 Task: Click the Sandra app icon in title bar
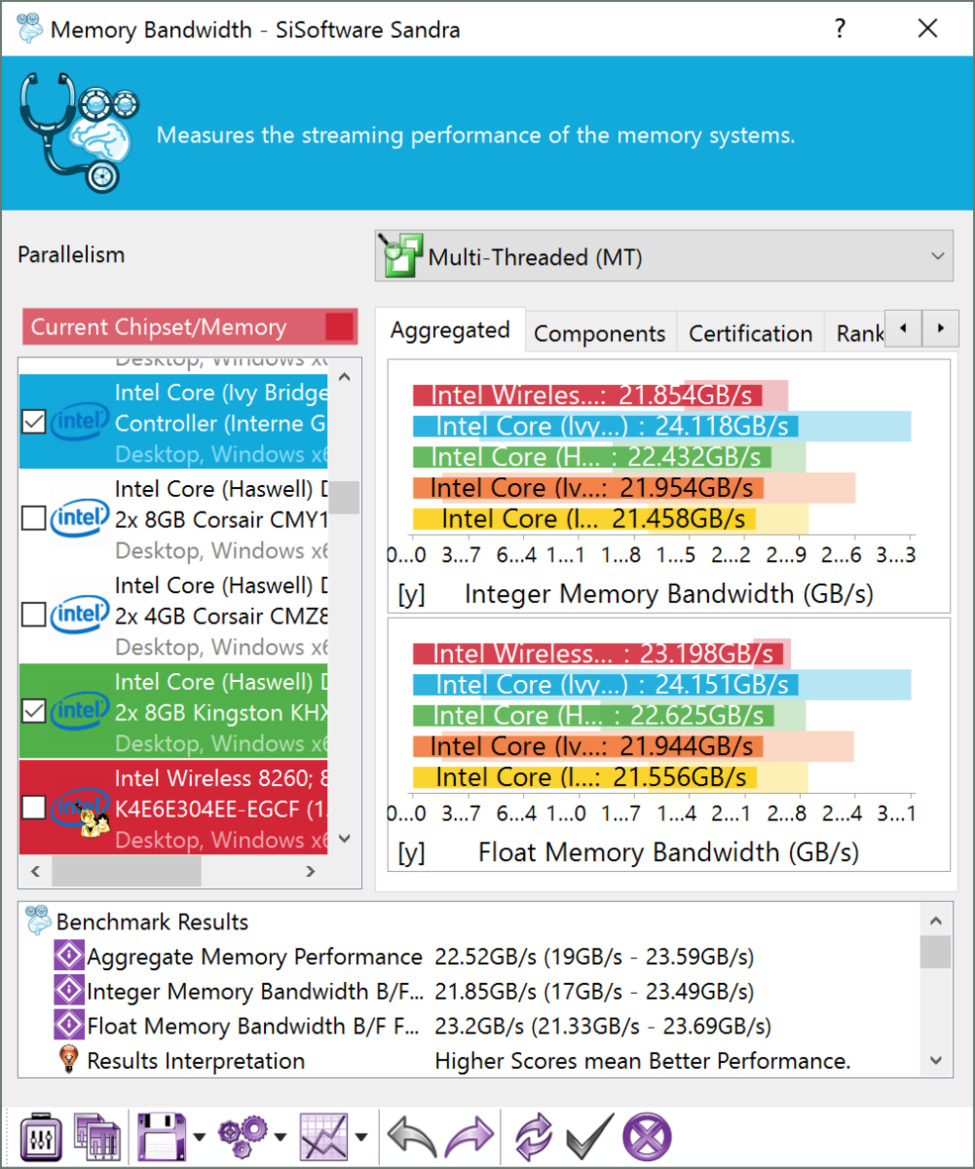click(30, 29)
